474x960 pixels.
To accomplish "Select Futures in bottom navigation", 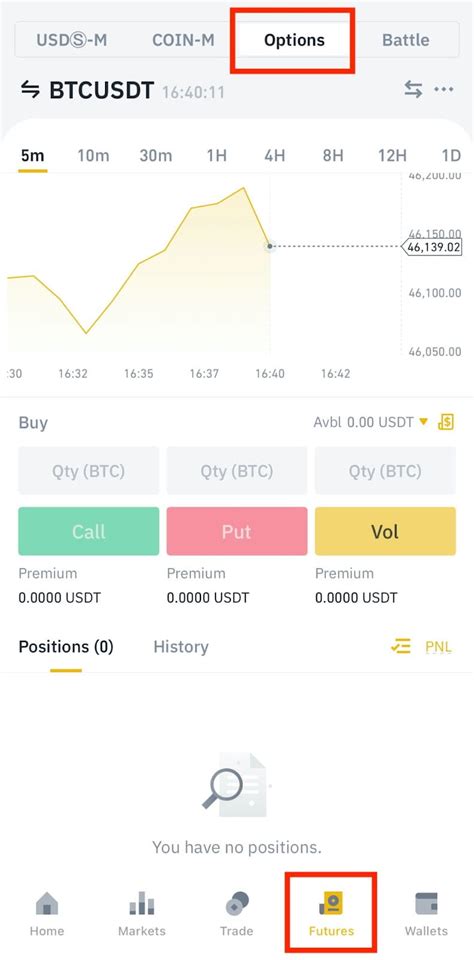I will (x=331, y=914).
